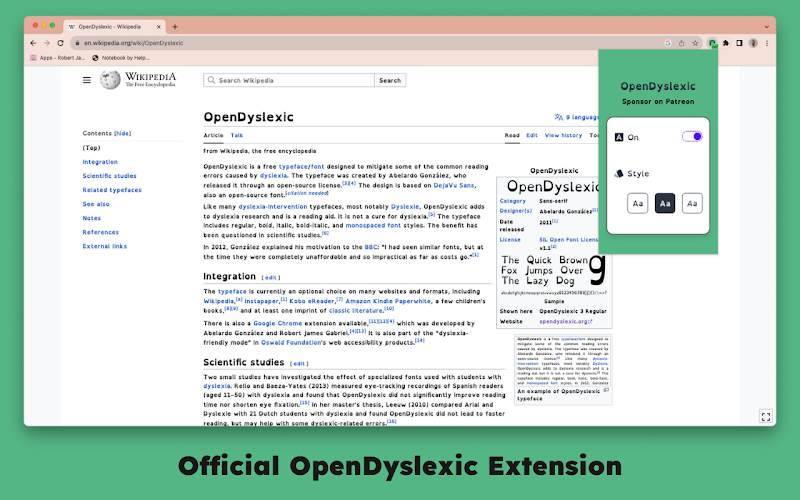Open the Amazon Kindle Paperwhite link
Viewport: 800px width, 500px height.
pos(388,301)
